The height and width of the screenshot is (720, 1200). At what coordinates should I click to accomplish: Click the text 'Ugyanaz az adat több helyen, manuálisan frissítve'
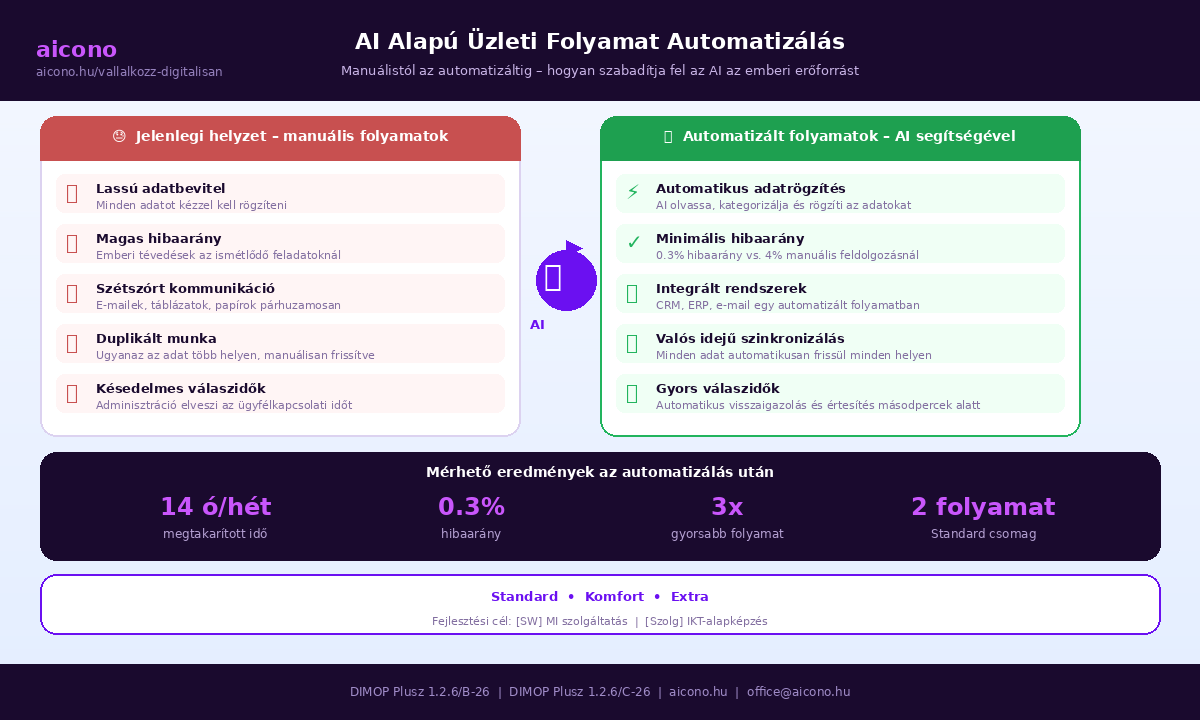pyautogui.click(x=235, y=355)
